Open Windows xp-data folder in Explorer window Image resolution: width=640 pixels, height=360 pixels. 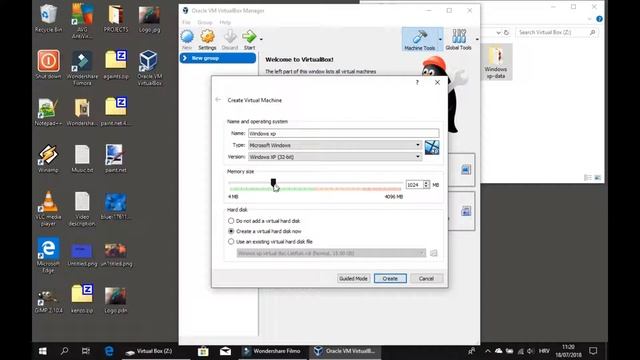tap(496, 62)
